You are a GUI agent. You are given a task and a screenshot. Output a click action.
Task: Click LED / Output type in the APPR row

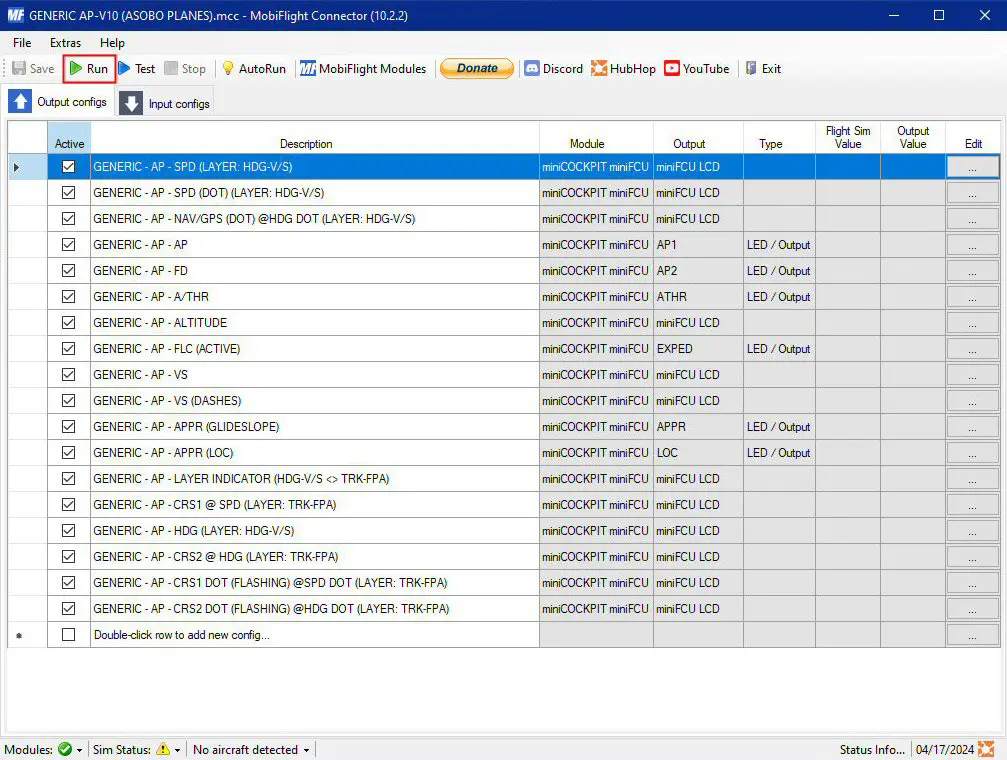[778, 427]
